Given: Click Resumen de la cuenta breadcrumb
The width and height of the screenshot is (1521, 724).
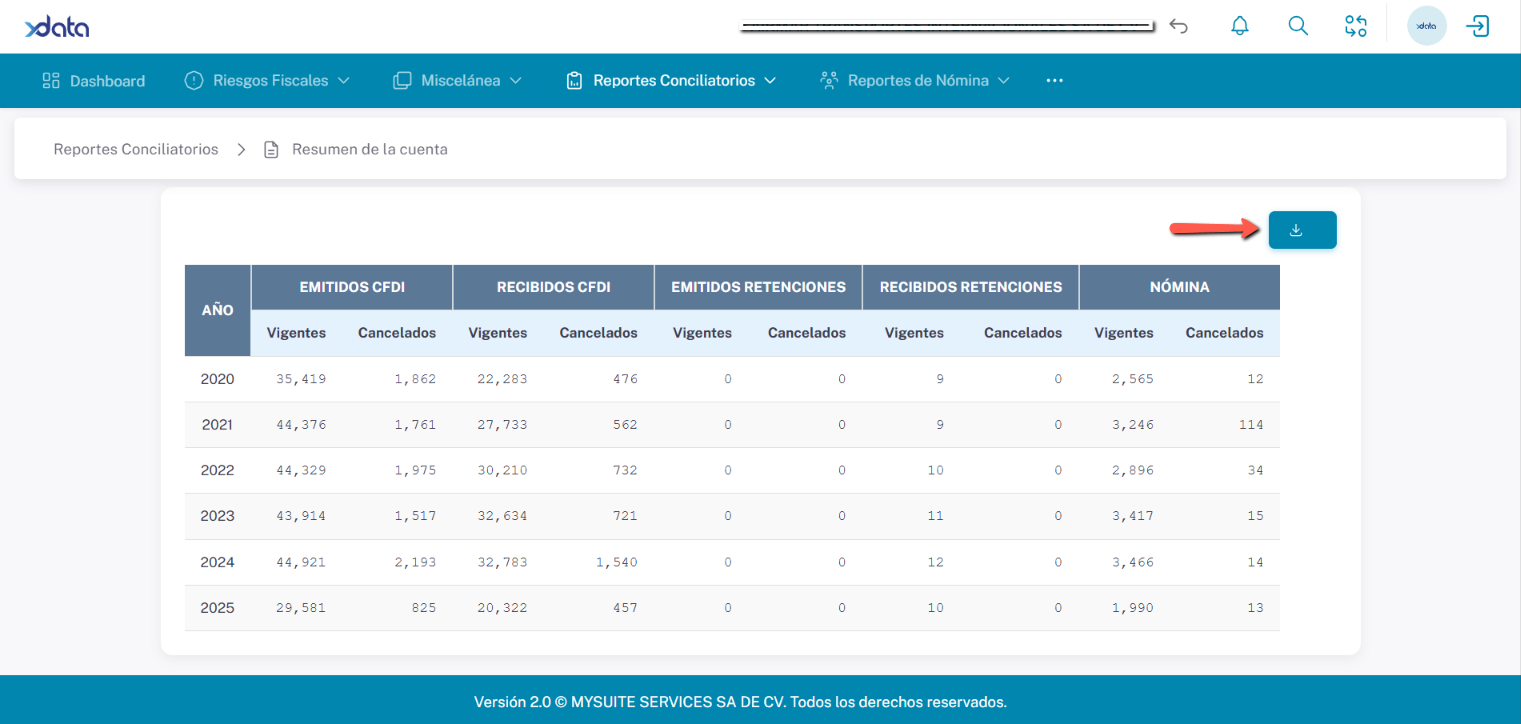Looking at the screenshot, I should (369, 149).
